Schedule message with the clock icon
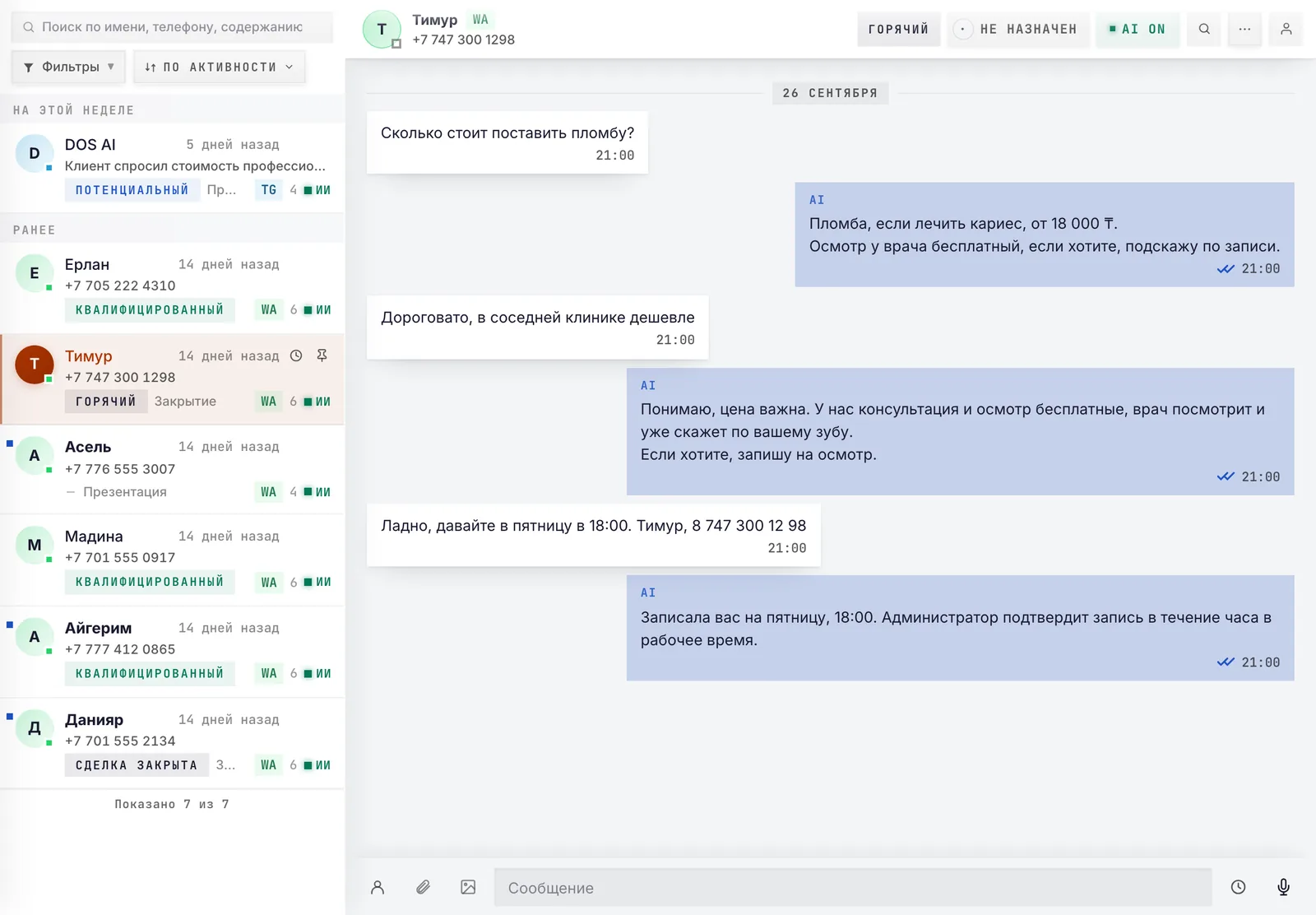This screenshot has height=915, width=1316. point(1238,887)
